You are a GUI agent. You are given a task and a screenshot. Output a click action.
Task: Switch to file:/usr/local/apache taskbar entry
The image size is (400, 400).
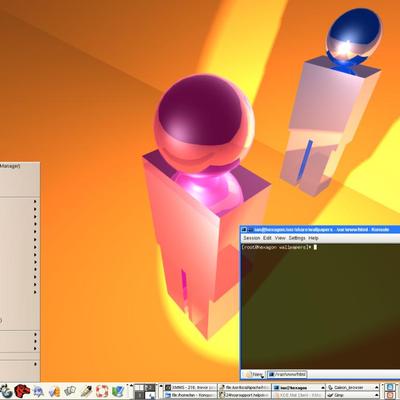click(x=244, y=388)
